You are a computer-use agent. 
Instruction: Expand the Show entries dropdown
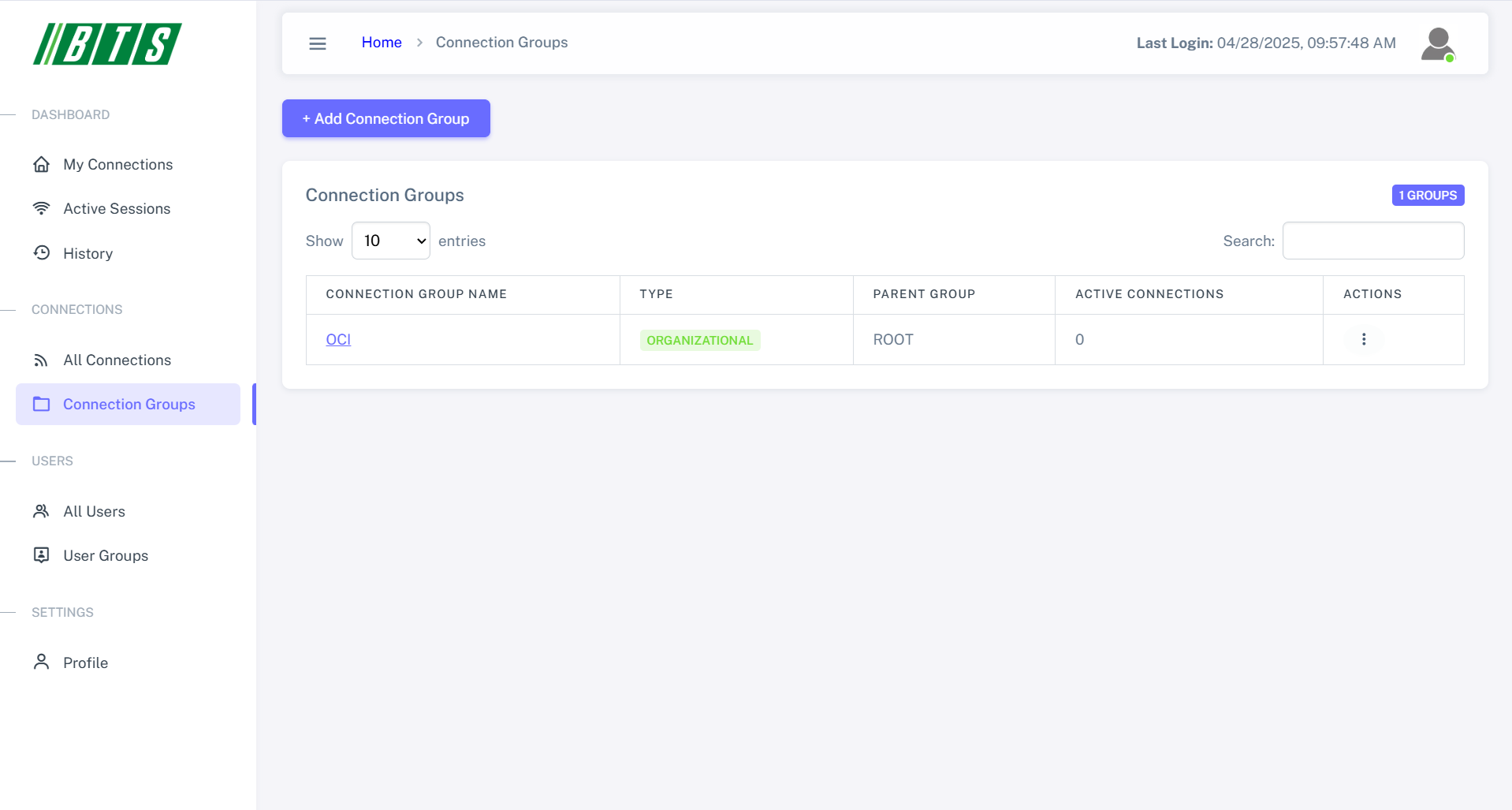[x=391, y=241]
